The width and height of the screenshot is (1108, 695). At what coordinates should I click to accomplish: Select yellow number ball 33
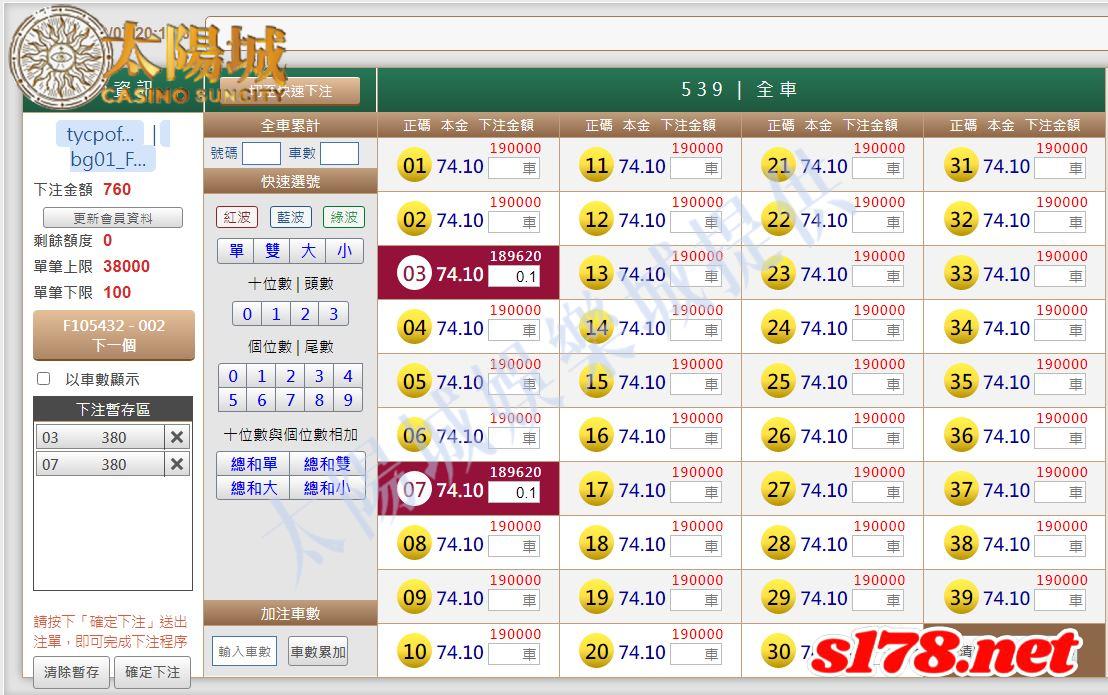tap(961, 273)
